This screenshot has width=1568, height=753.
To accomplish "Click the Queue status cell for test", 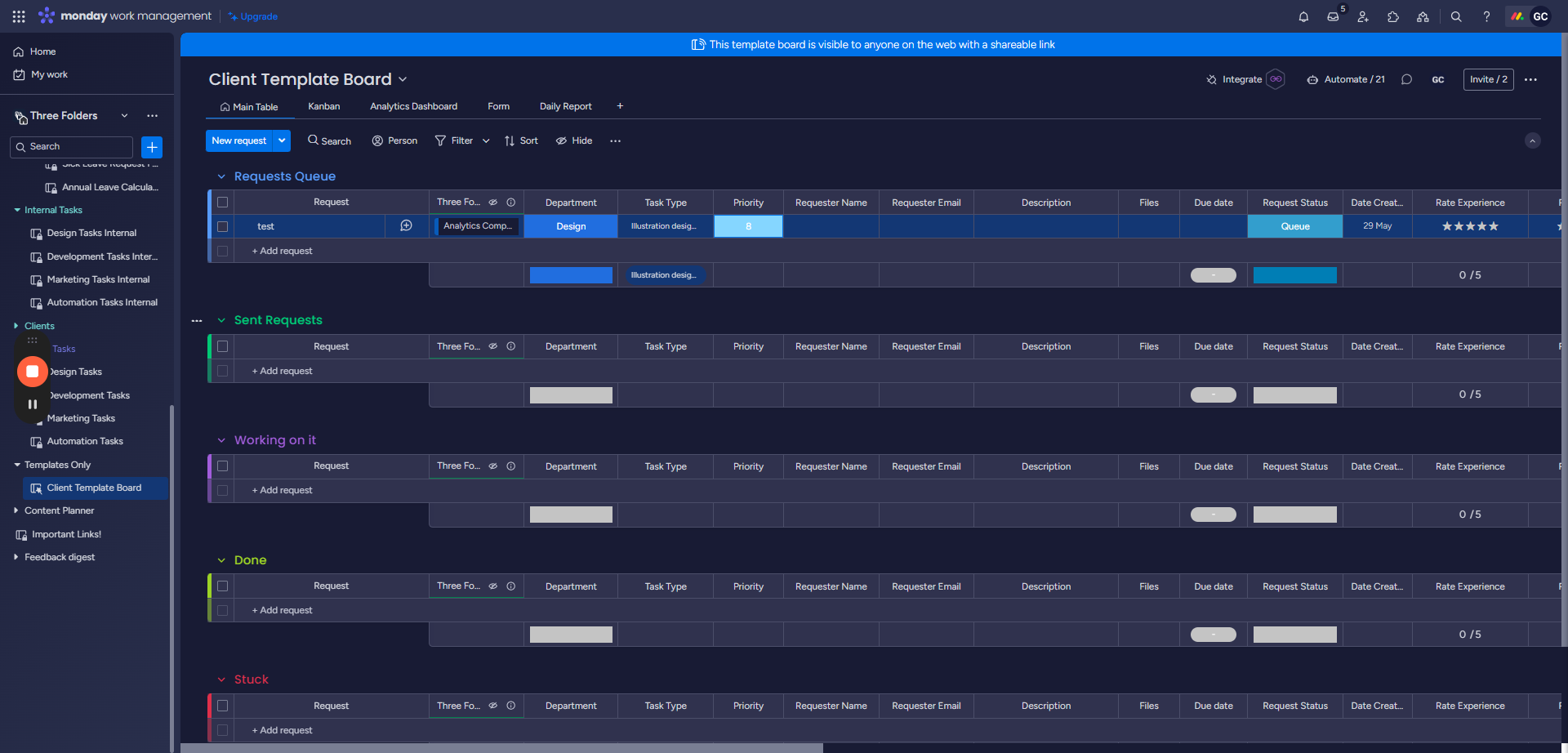I will click(1295, 226).
